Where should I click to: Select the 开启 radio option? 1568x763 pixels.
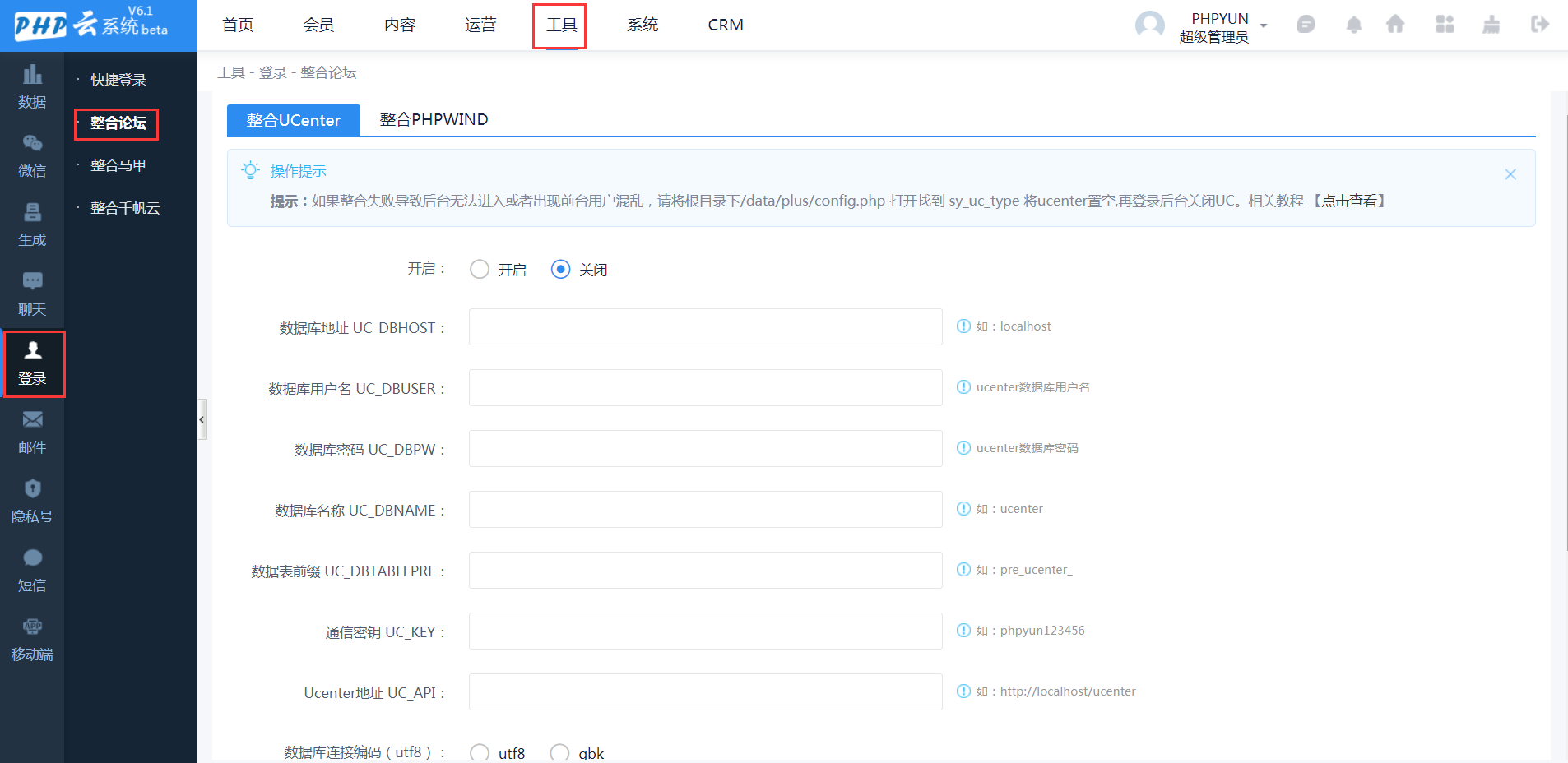point(480,270)
